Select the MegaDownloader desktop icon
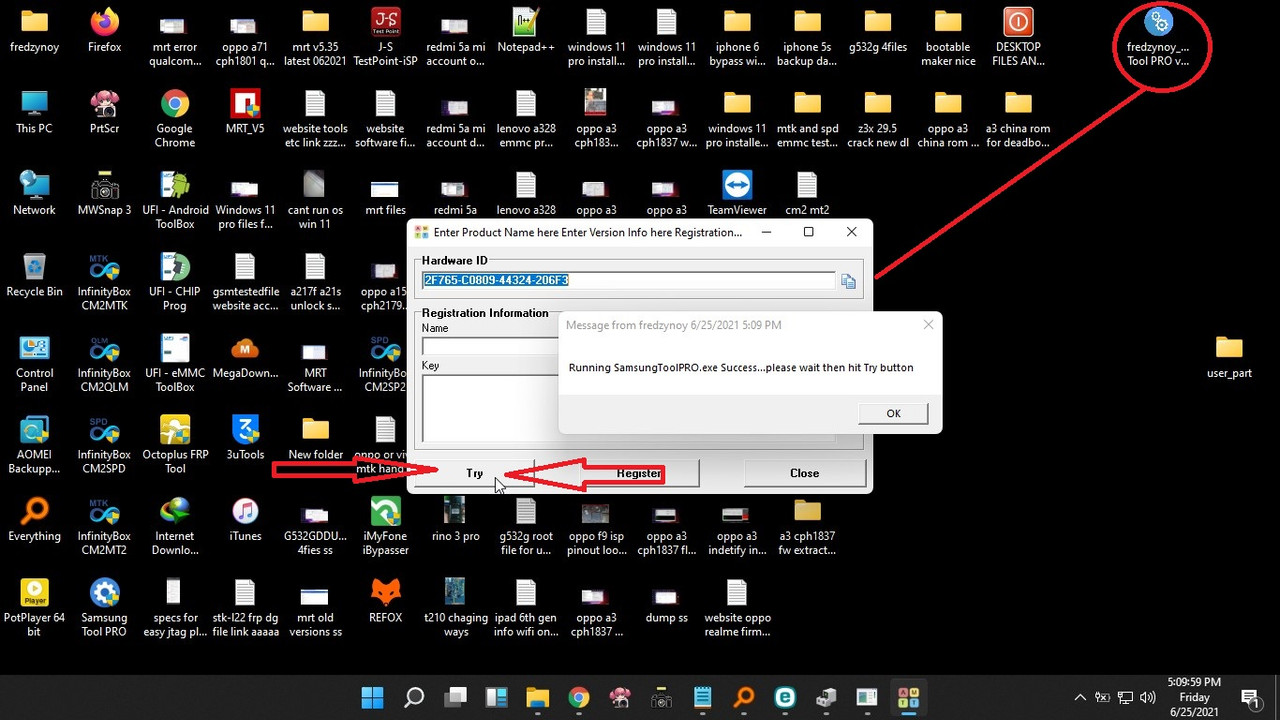 click(245, 357)
